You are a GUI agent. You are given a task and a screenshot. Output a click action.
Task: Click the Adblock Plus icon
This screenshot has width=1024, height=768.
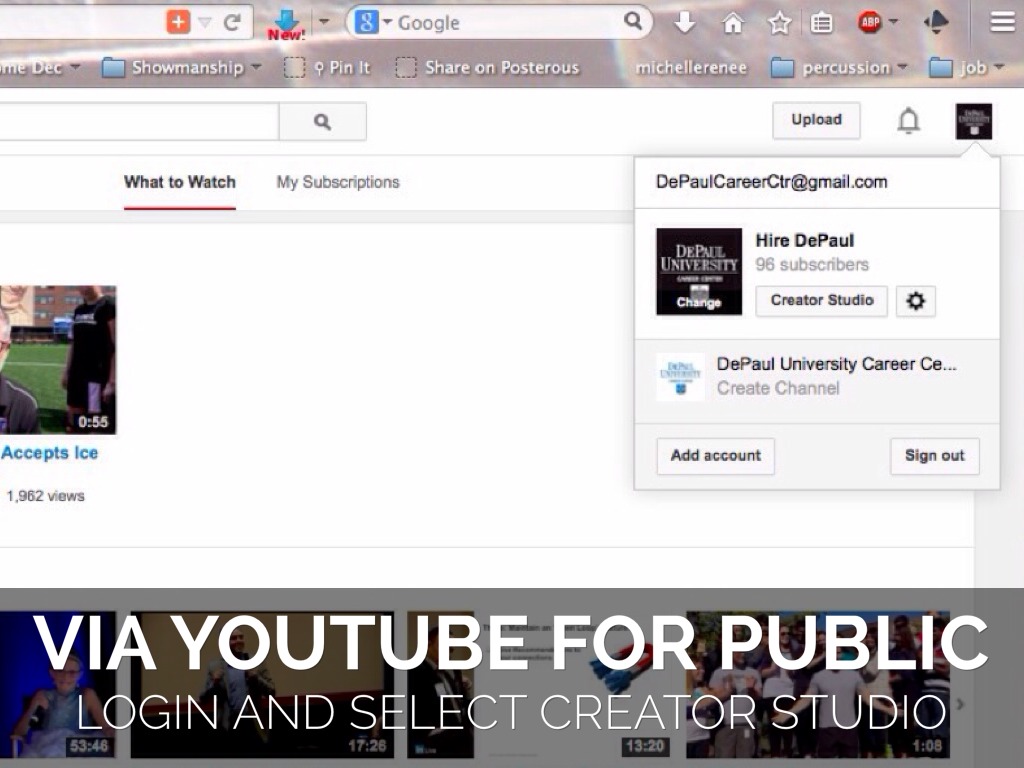pos(870,22)
